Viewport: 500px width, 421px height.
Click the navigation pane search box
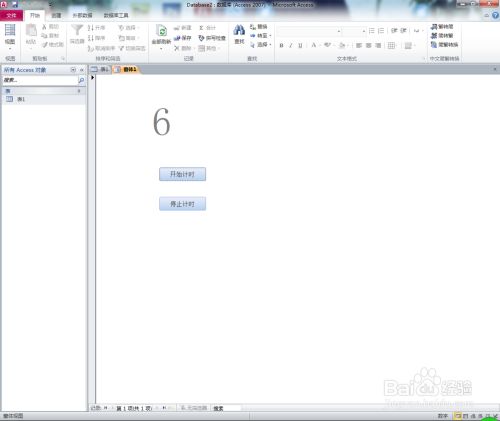39,80
